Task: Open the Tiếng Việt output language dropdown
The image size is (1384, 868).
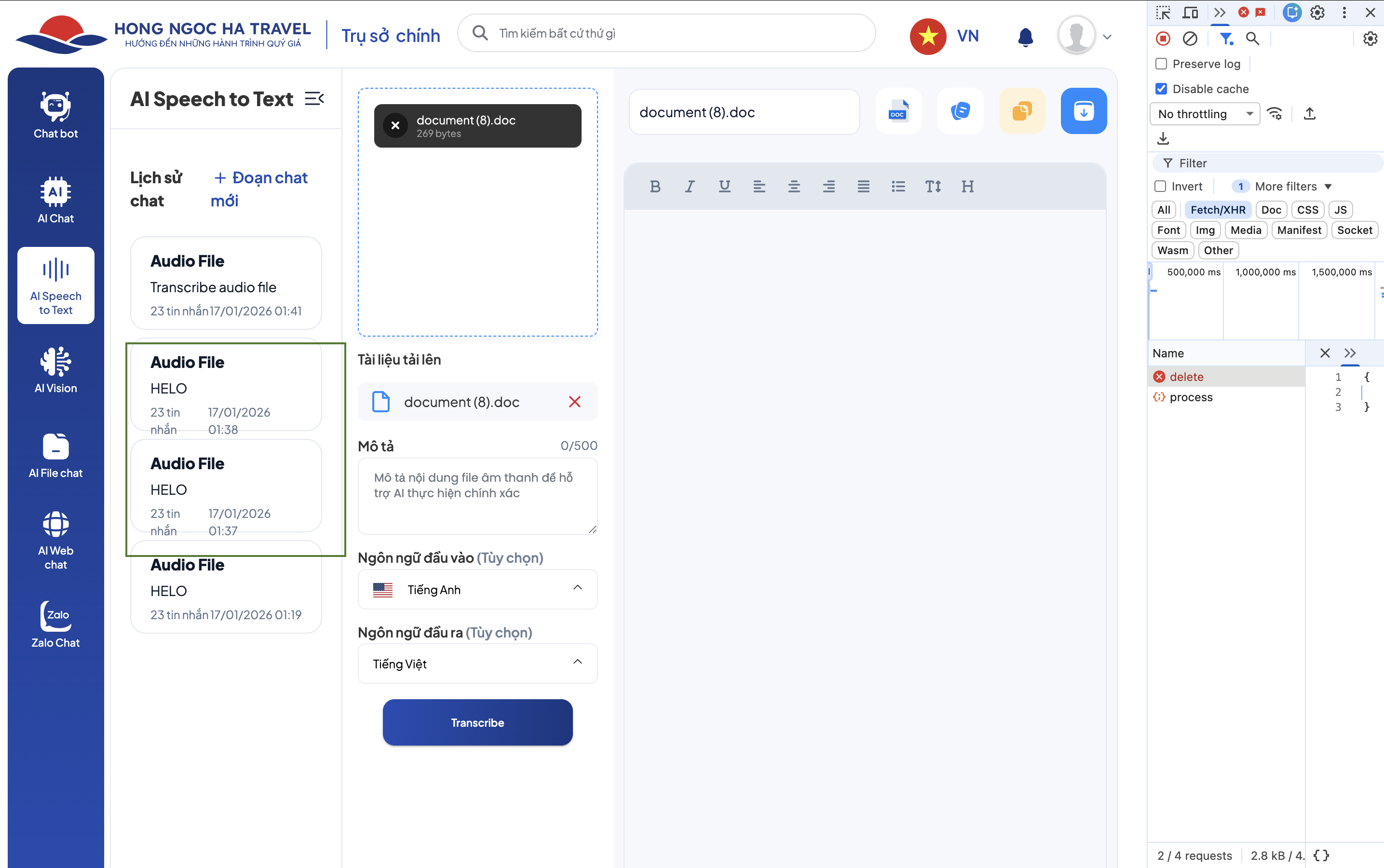Action: (477, 664)
